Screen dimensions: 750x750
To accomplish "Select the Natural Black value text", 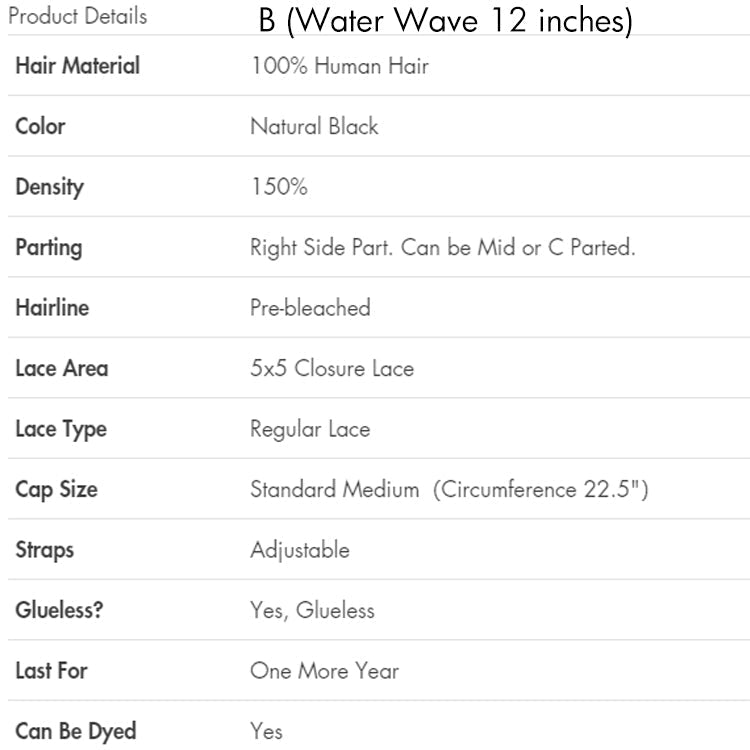I will [314, 126].
